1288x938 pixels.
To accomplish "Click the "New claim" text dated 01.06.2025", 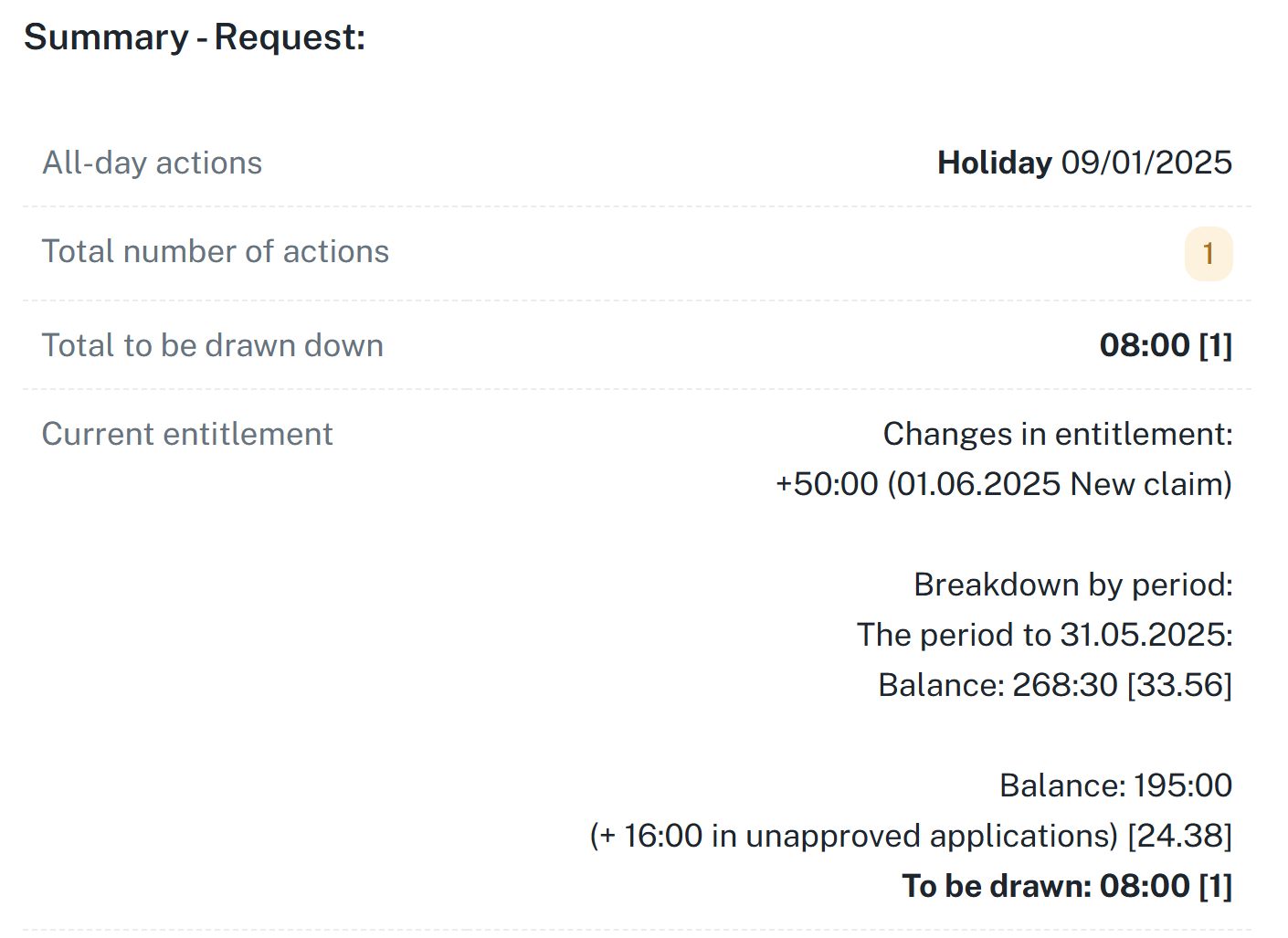I will click(1149, 484).
